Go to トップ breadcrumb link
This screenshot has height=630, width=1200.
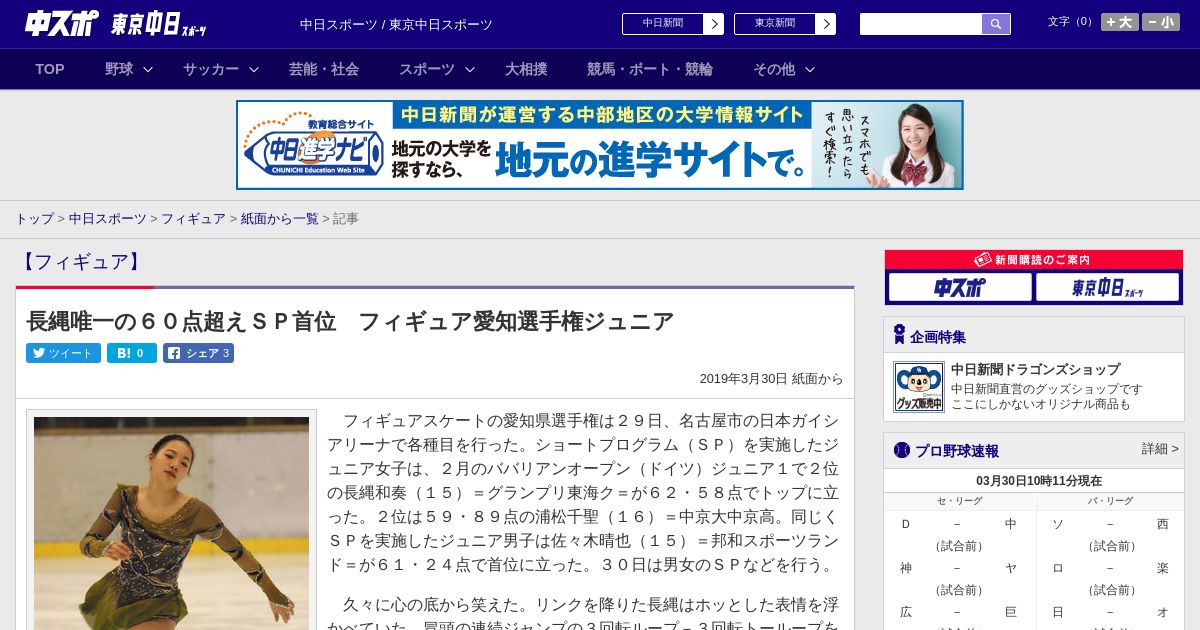click(34, 218)
